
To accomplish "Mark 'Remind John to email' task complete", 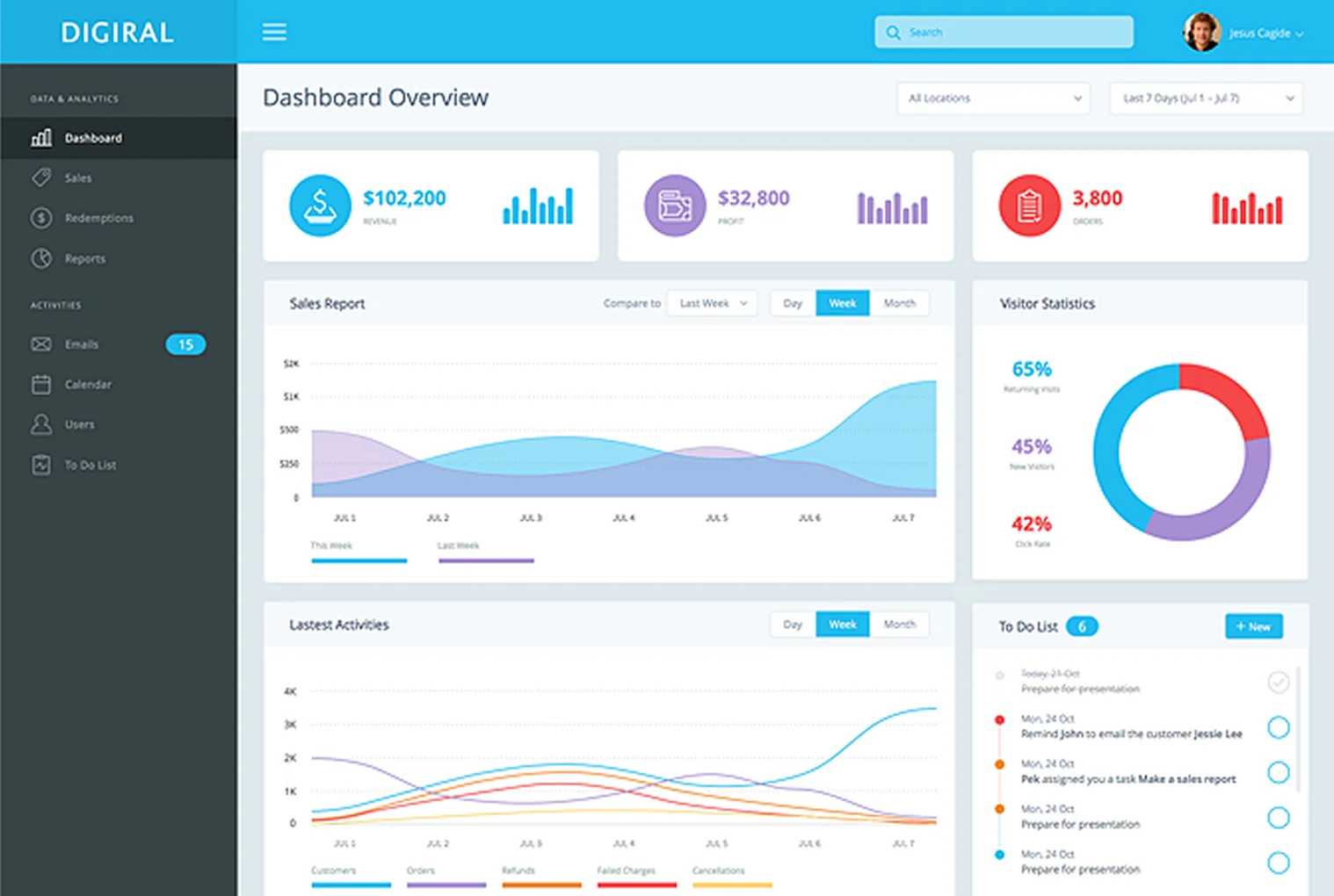I will (x=1278, y=727).
